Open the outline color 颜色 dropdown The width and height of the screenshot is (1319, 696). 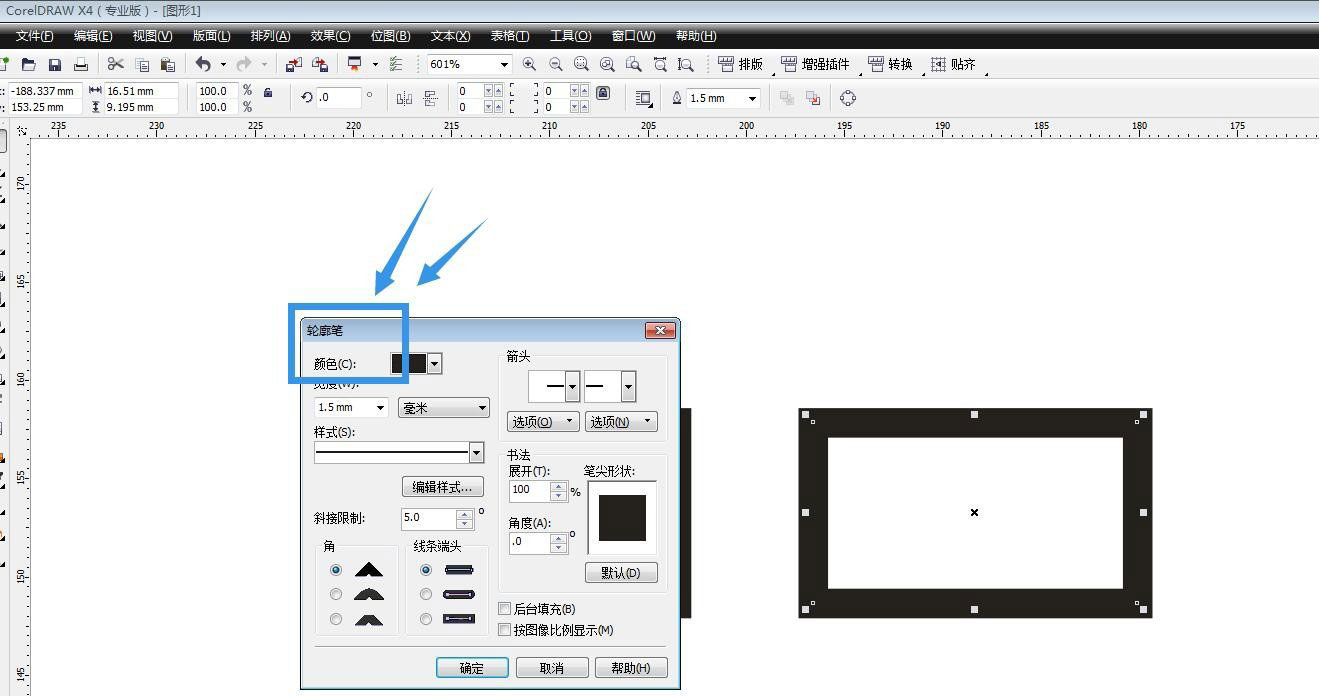pyautogui.click(x=434, y=364)
